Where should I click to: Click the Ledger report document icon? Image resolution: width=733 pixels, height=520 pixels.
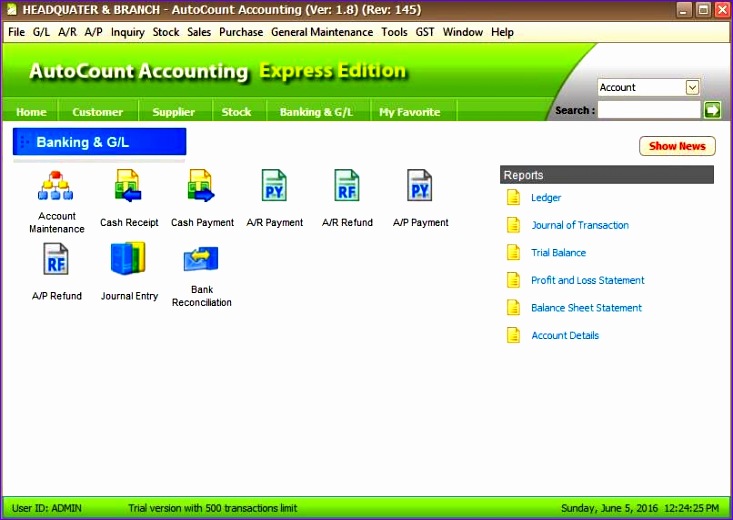click(x=513, y=197)
